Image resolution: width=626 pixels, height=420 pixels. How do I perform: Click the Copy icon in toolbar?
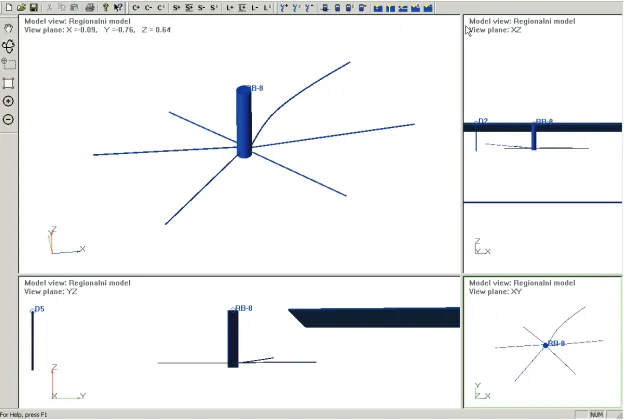coord(61,8)
